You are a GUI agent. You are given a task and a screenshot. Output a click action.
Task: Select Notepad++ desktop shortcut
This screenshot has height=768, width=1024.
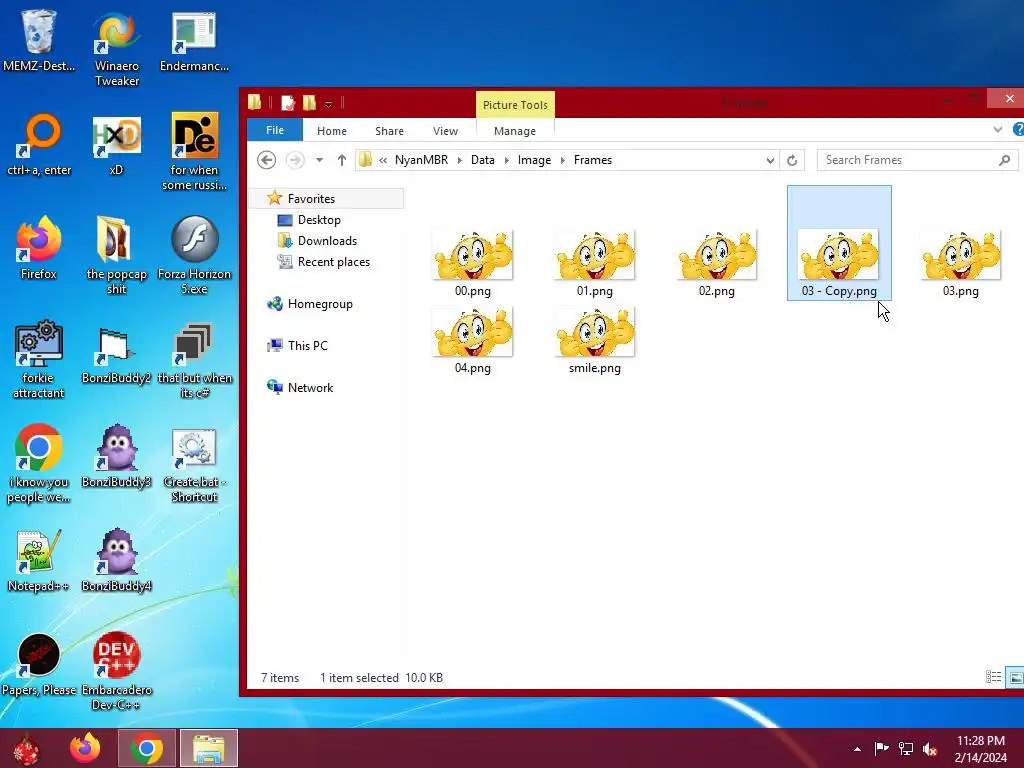pyautogui.click(x=39, y=560)
